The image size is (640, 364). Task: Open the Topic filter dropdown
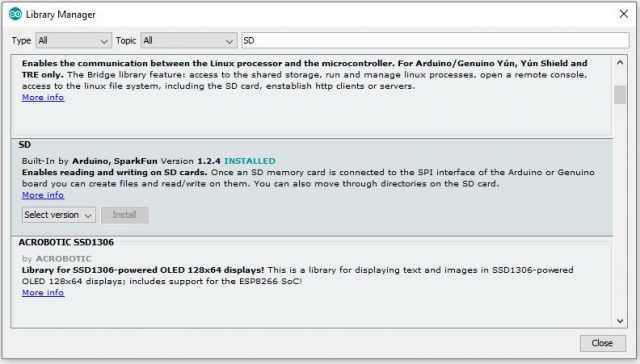tap(189, 41)
